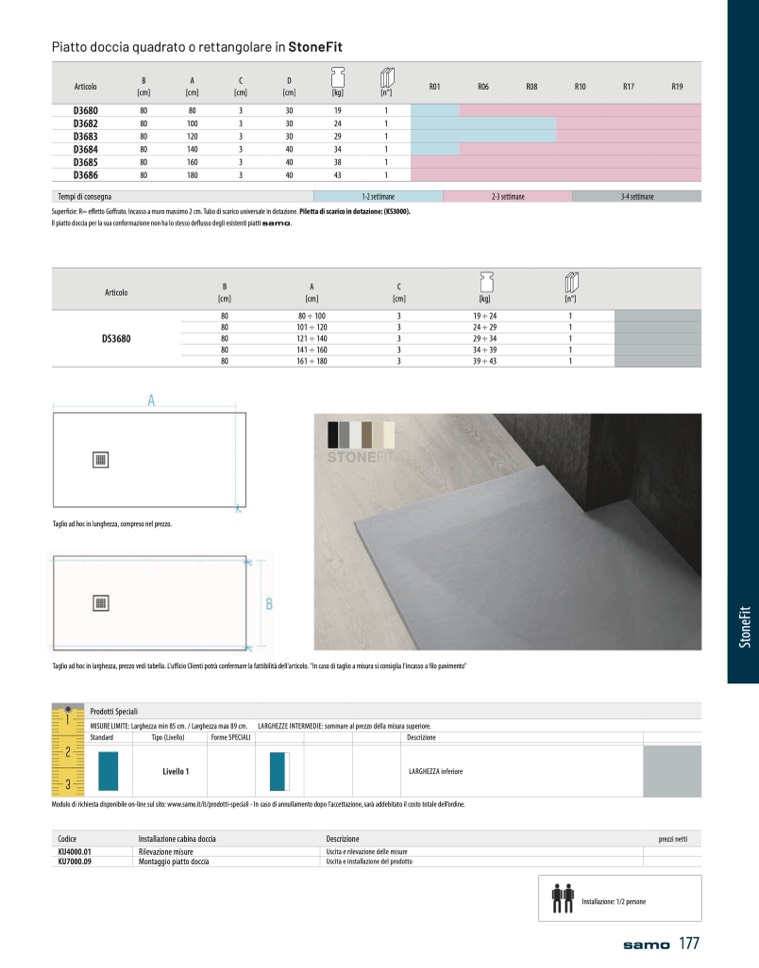Click the grey shower tray product photo
759x968 pixels.
coord(507,560)
